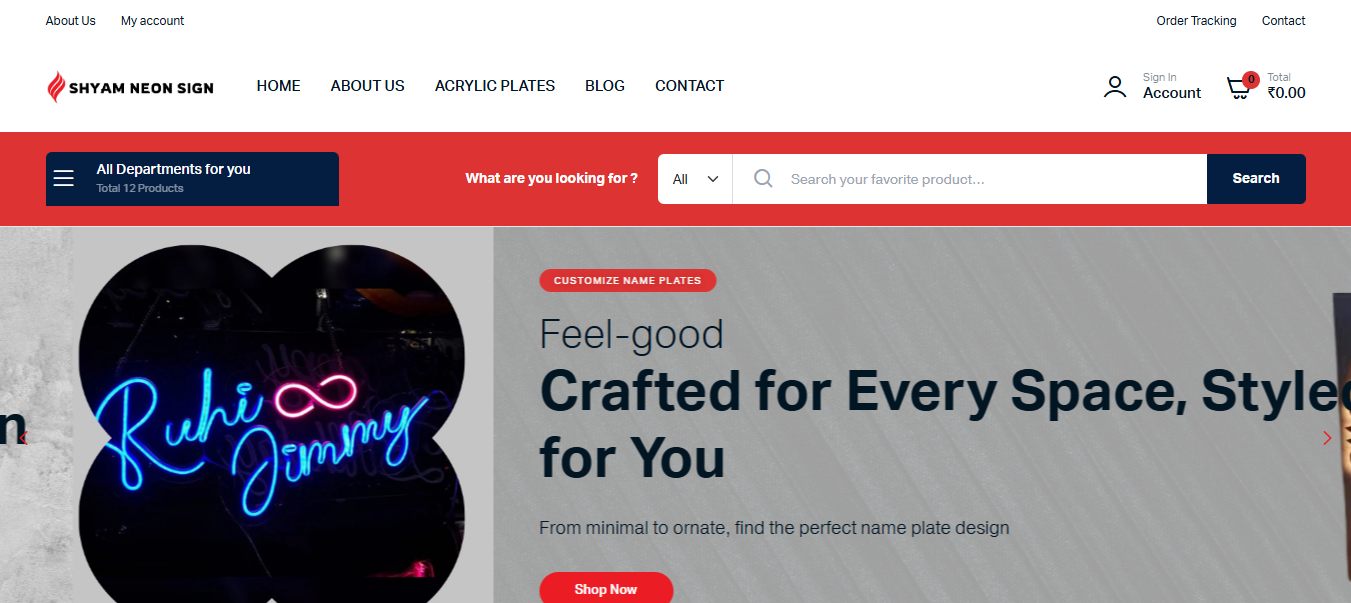This screenshot has height=603, width=1351.
Task: Open the ACRYLIC PLATES menu item
Action: [x=495, y=86]
